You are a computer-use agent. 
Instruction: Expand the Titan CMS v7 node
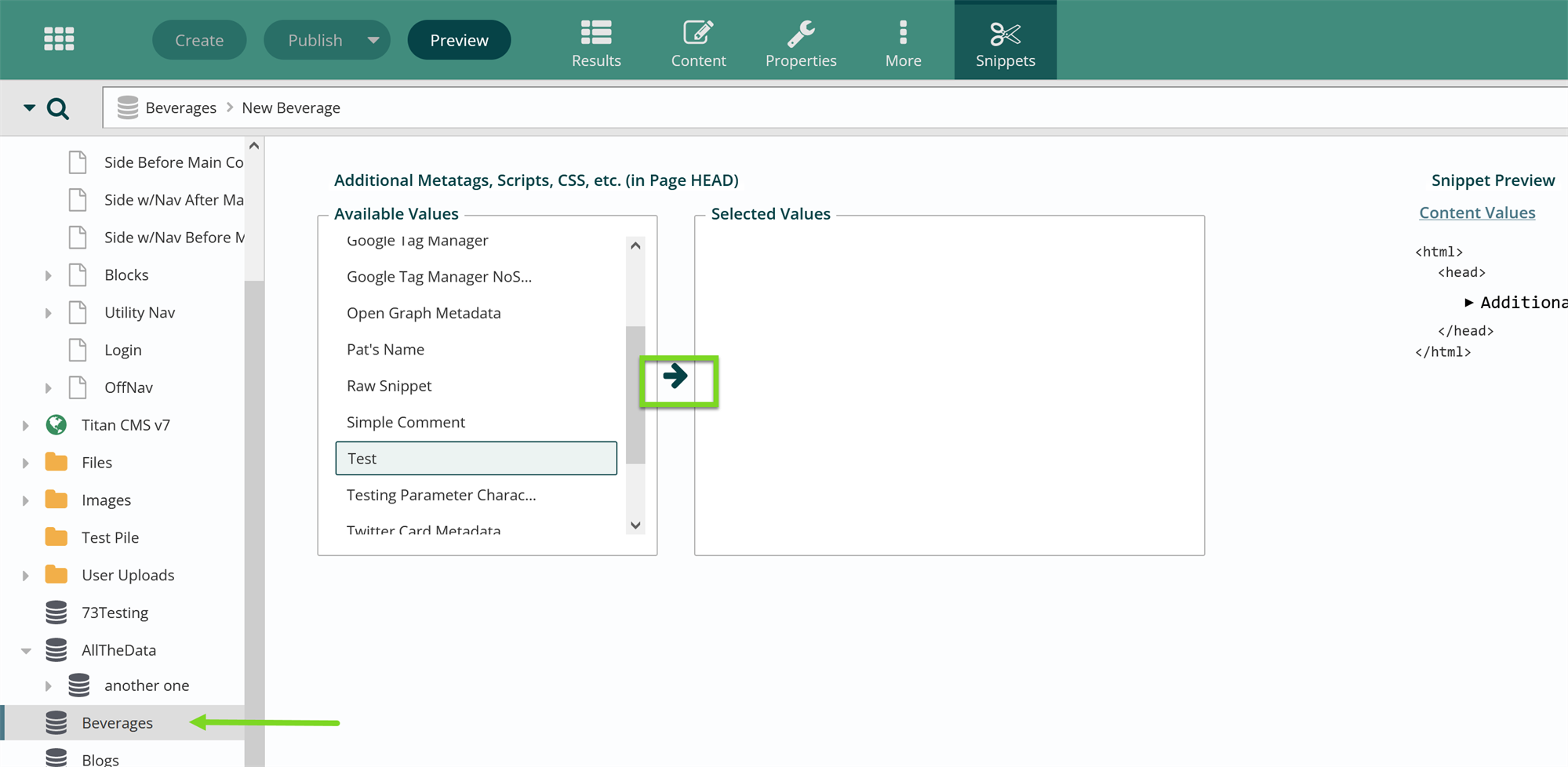pos(25,425)
